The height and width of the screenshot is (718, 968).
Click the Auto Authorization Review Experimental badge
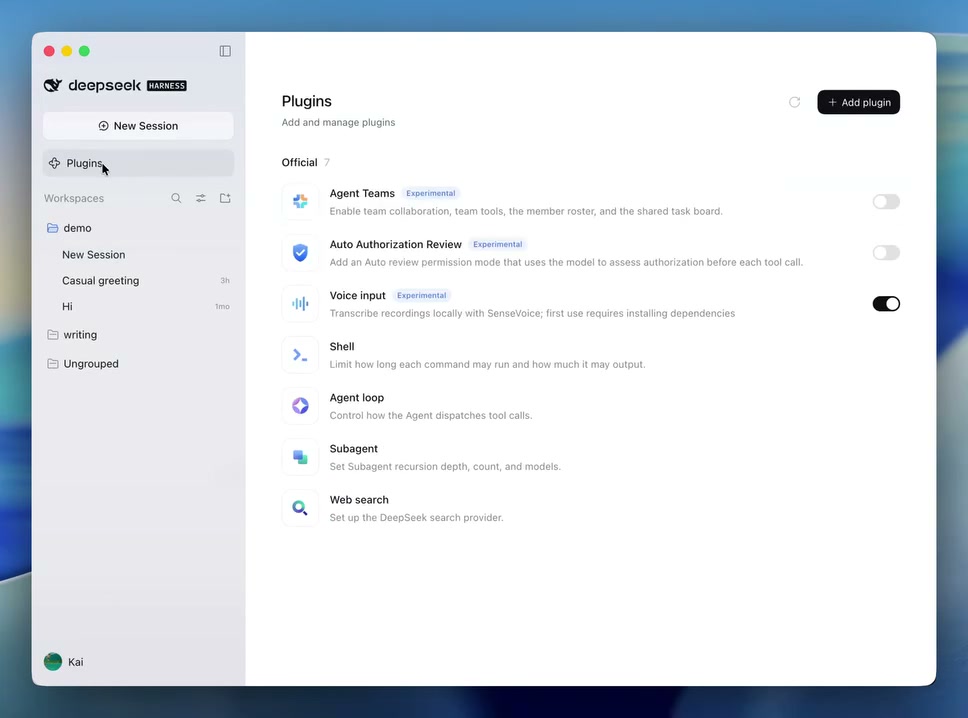(498, 244)
